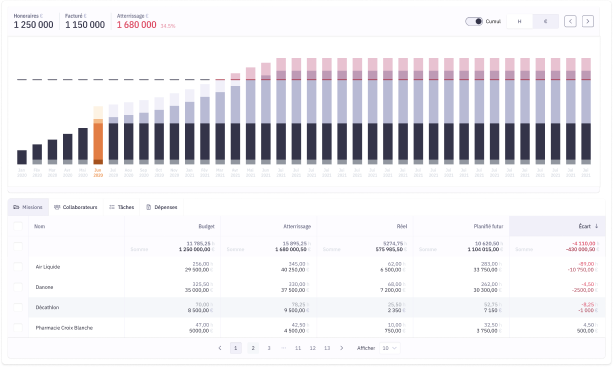Tick the select-all checkbox in table header
Viewport: 614px width, 367px height.
18,226
